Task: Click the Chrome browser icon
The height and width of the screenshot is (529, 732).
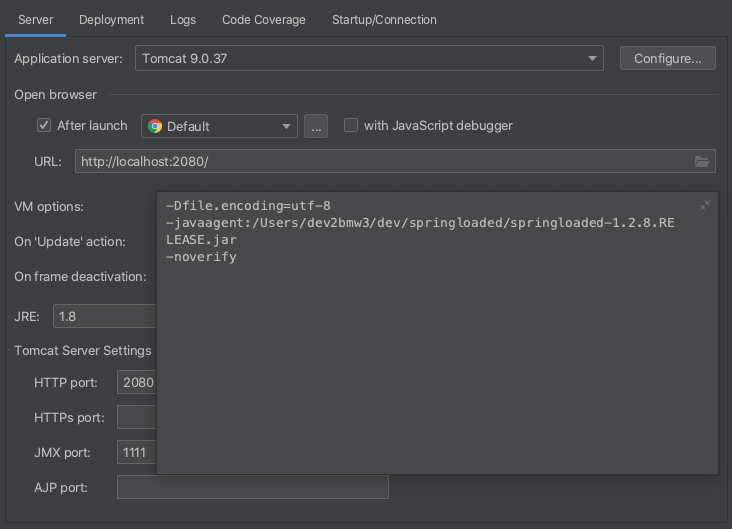Action: 155,126
